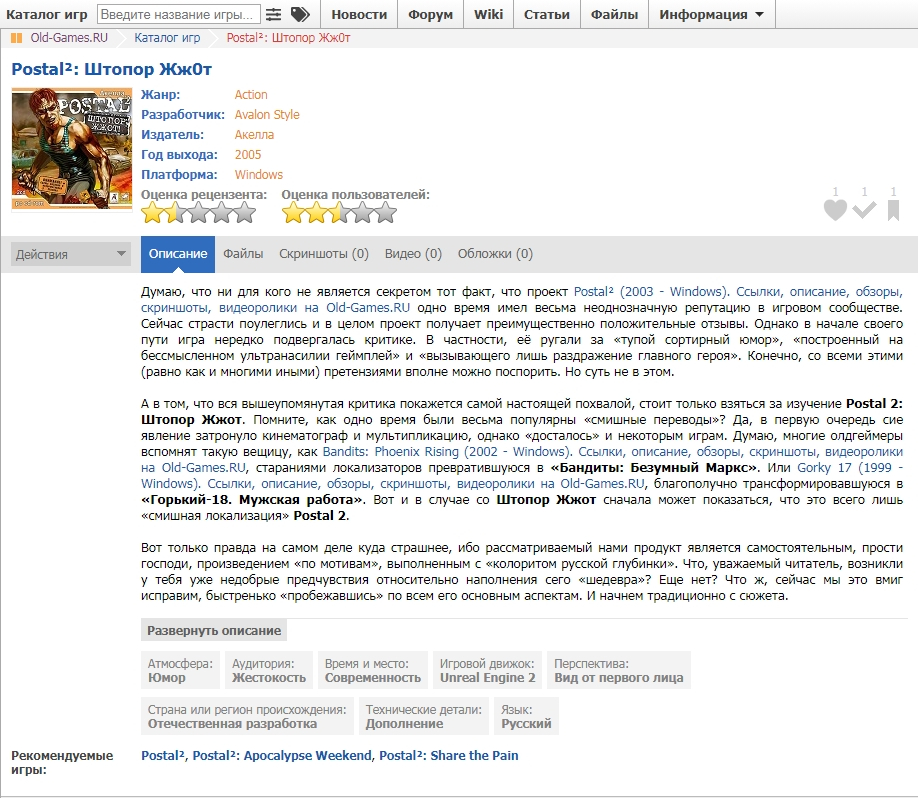This screenshot has width=918, height=798.
Task: Click the orange Old-Games.RU breadcrumb icon
Action: [16, 38]
